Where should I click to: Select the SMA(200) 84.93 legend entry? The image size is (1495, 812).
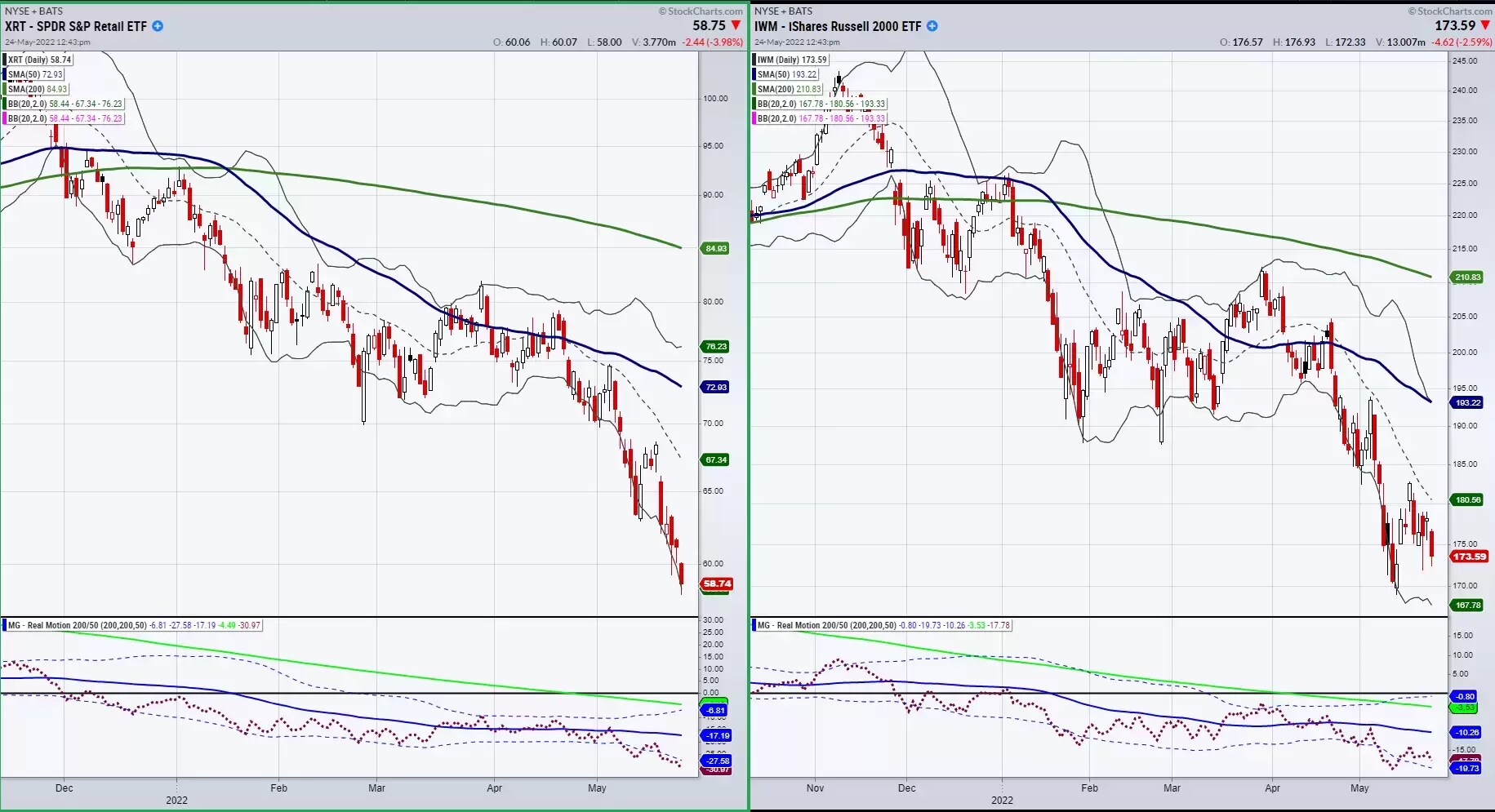37,89
